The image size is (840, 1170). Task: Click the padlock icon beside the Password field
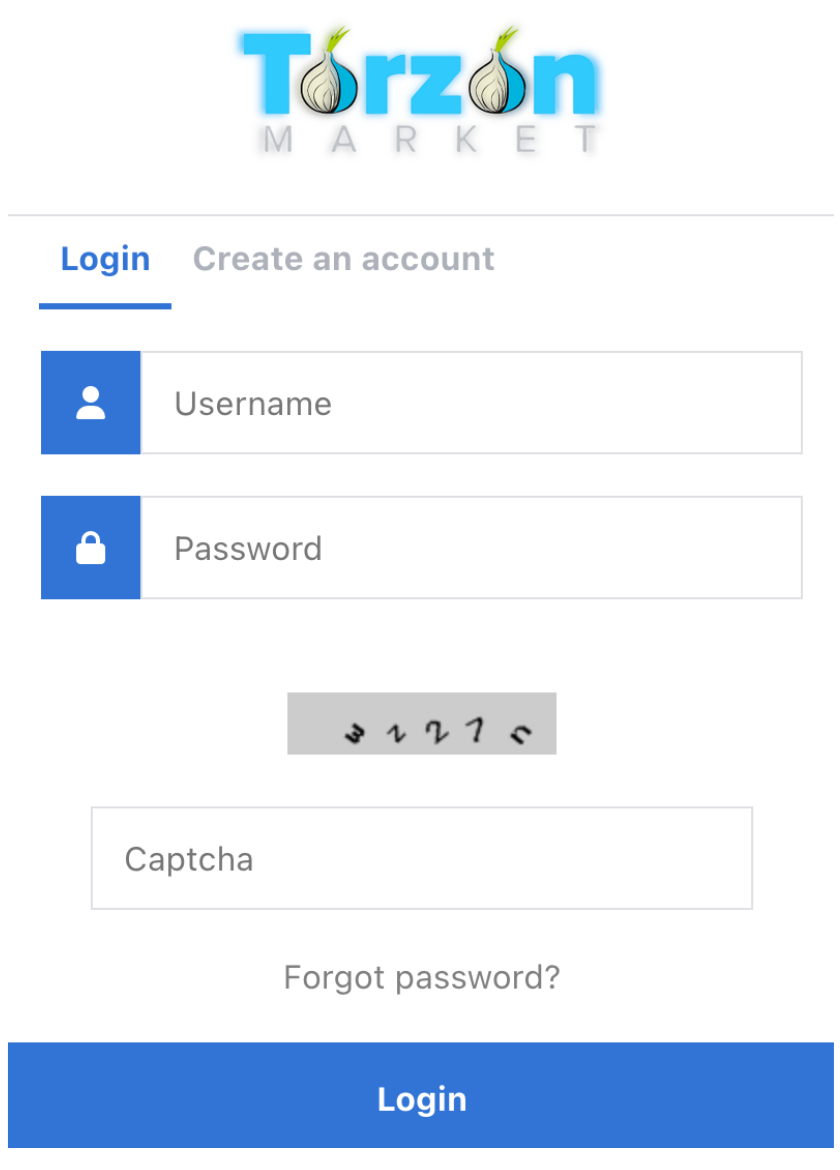[90, 547]
